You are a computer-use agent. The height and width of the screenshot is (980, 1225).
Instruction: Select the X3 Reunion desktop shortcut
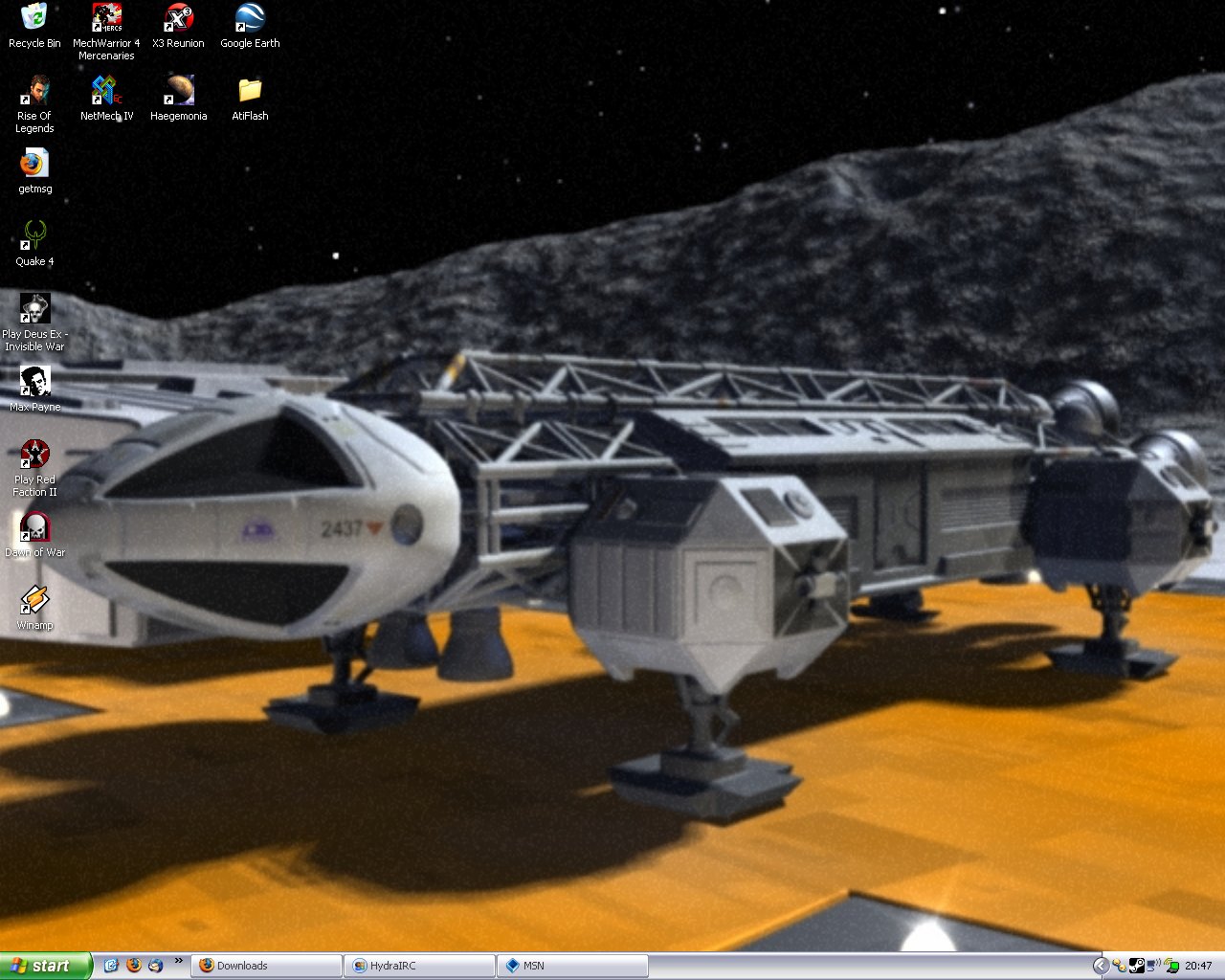pos(178,26)
